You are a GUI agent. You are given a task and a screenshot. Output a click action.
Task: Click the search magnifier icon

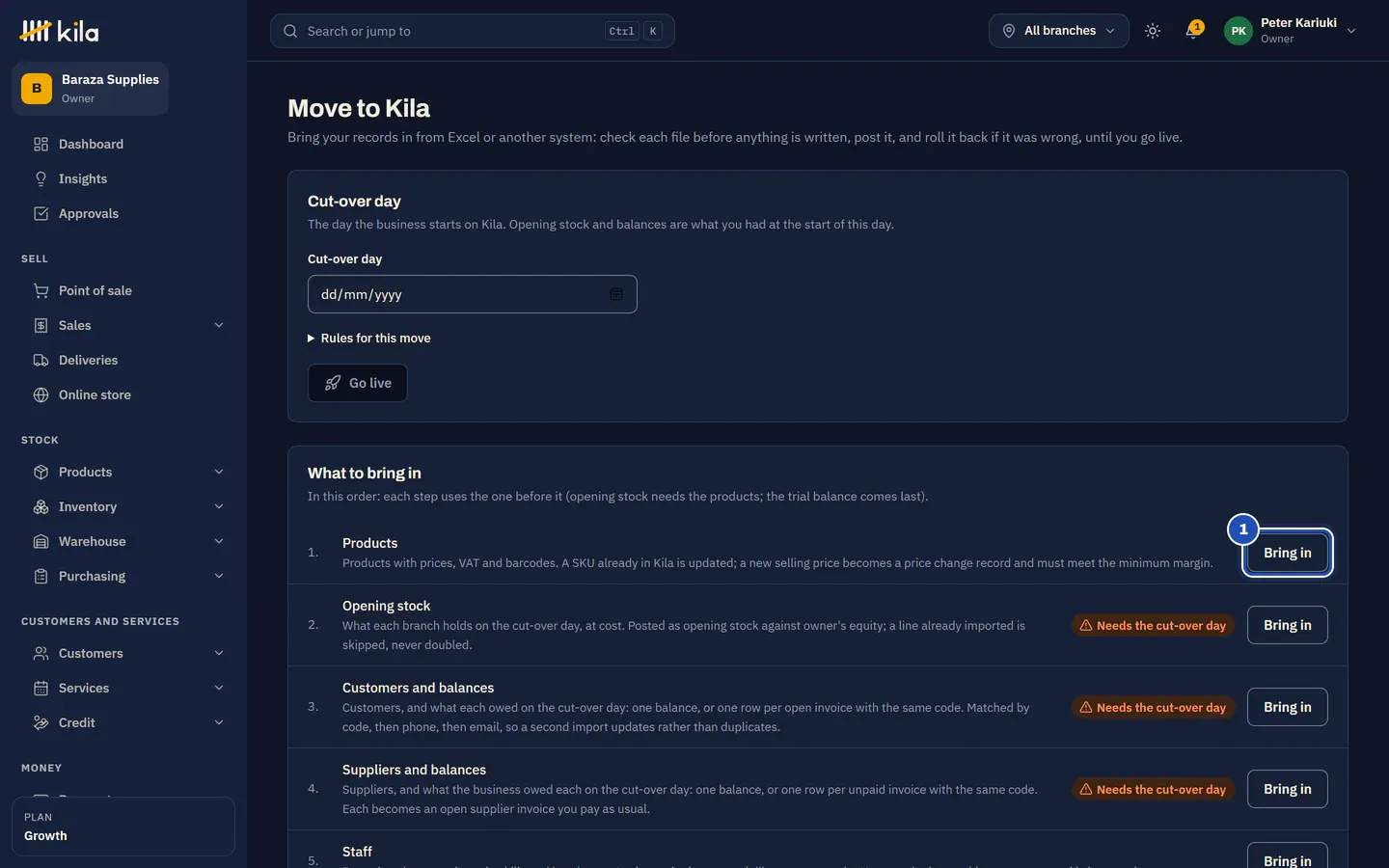[x=290, y=31]
